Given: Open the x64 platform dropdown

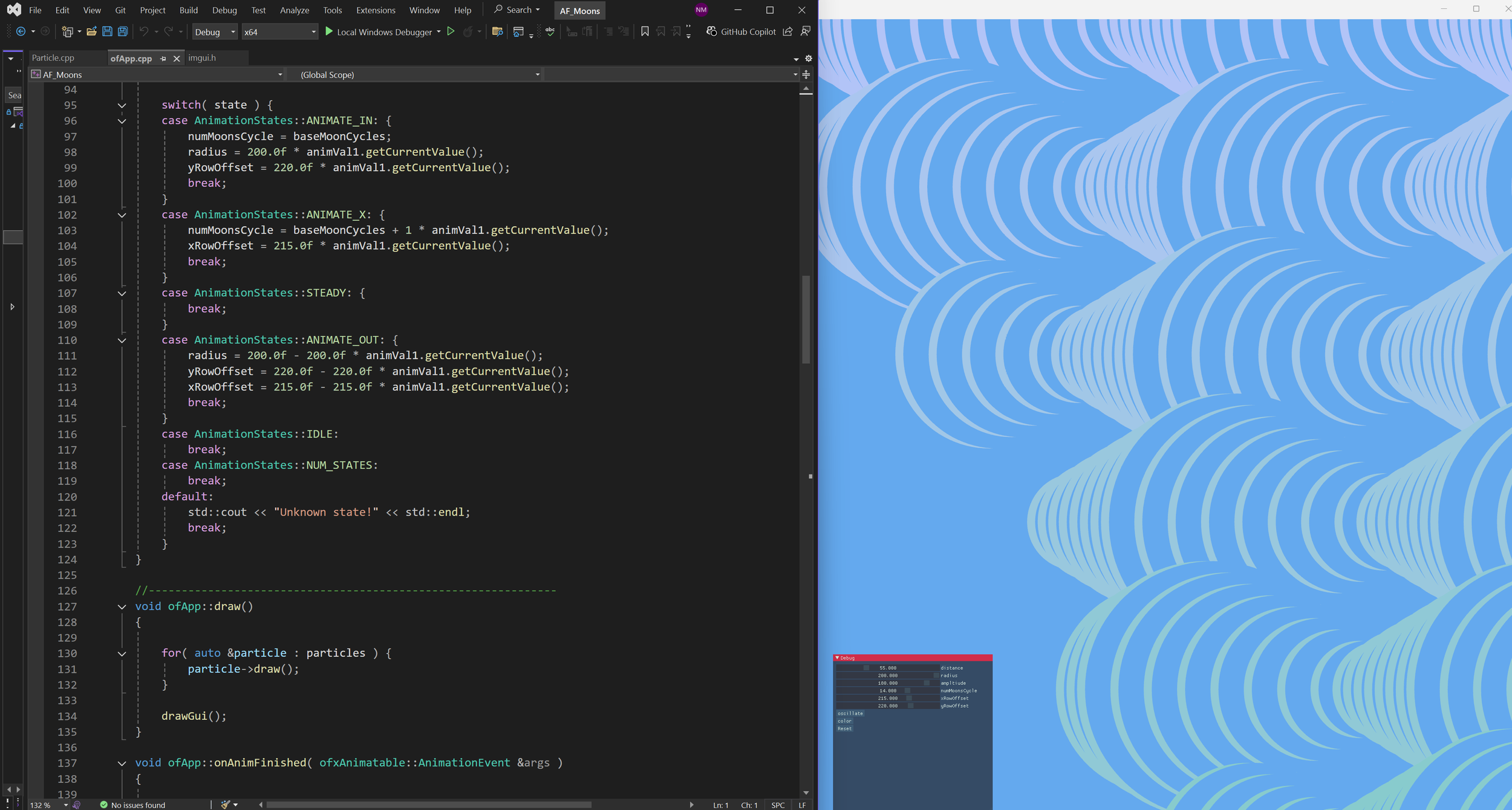Looking at the screenshot, I should (279, 32).
